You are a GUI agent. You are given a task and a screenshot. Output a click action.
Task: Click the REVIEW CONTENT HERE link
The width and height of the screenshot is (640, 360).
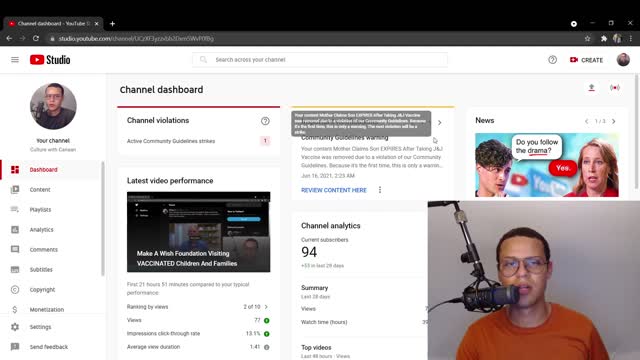[334, 190]
